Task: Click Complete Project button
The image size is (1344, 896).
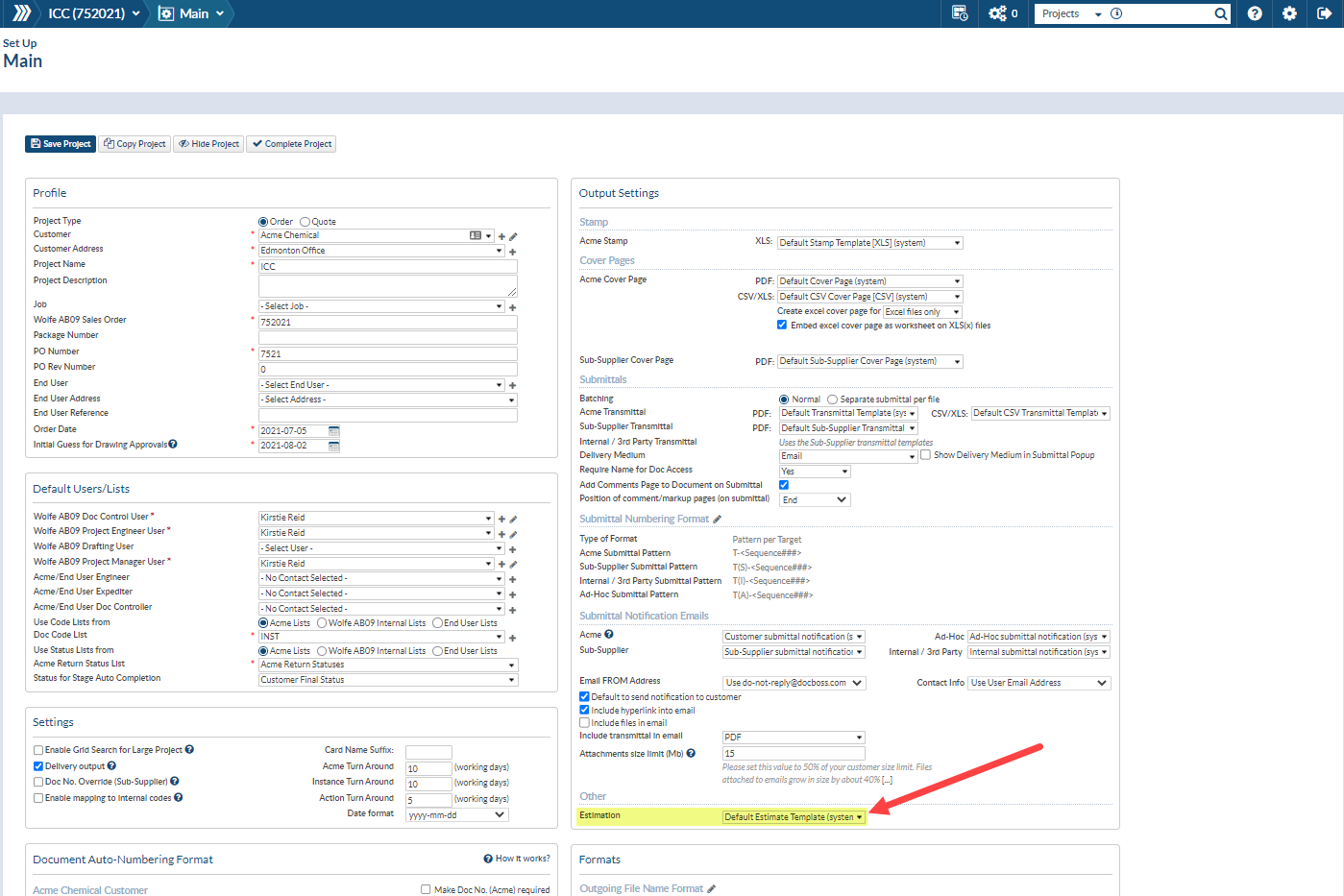Action: coord(291,144)
